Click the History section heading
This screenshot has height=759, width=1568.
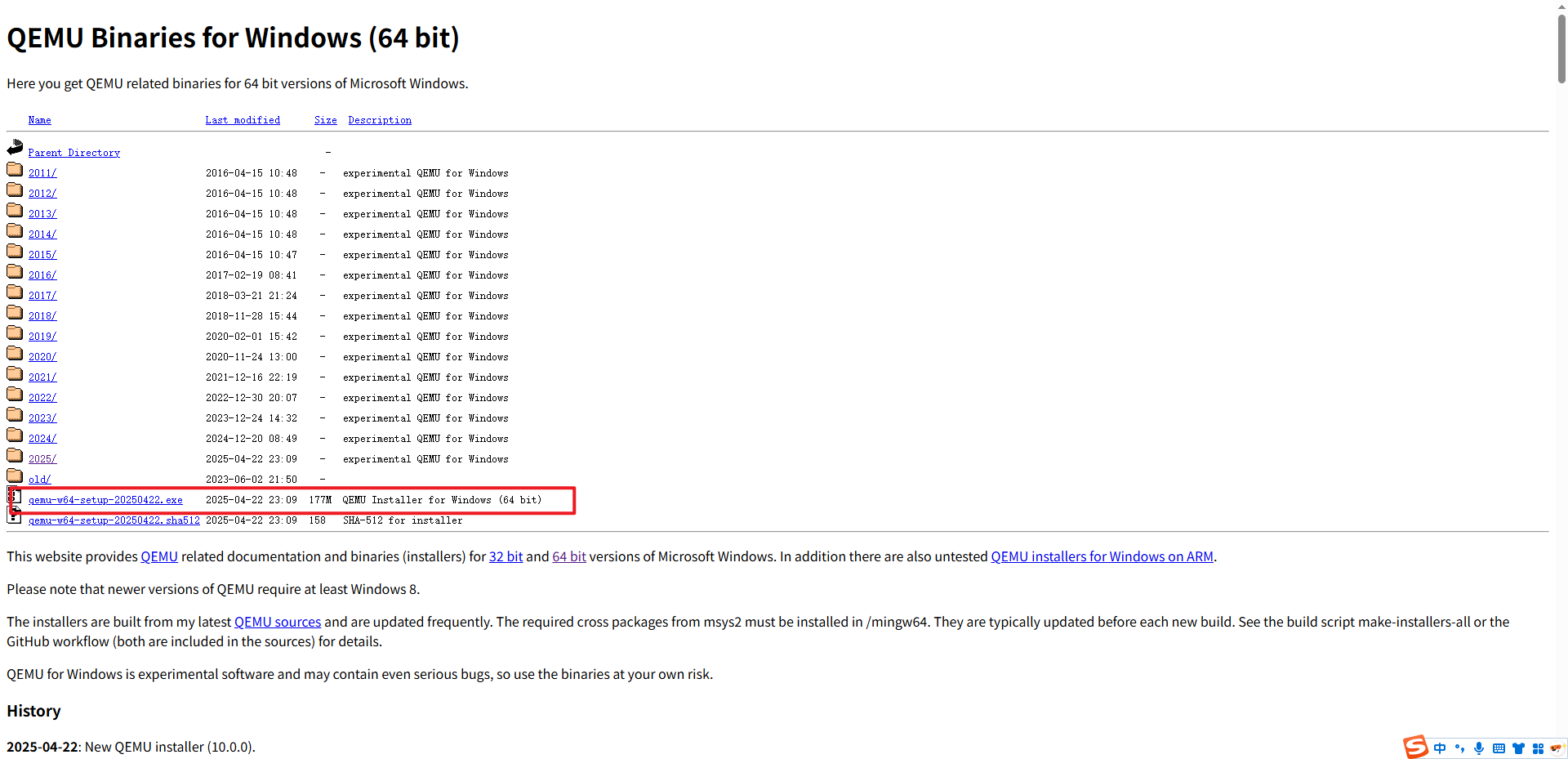tap(33, 711)
